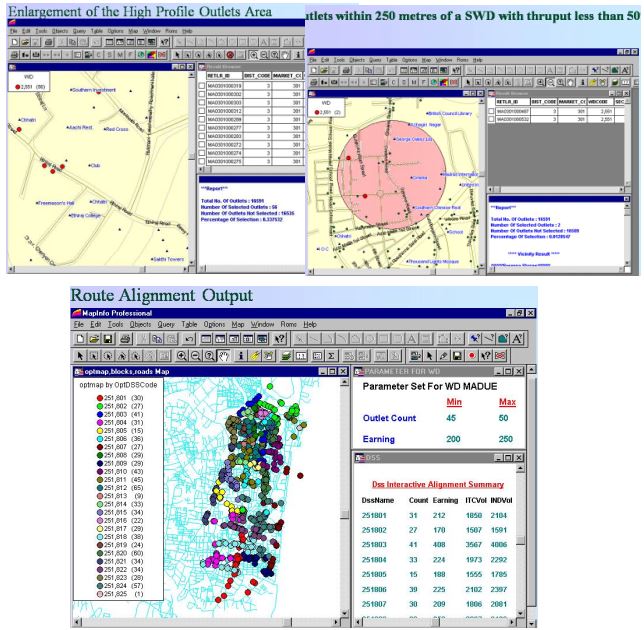Viewport: 644px width, 630px height.
Task: Tick first row checkbox in High Profile Outlets browser
Action: (202, 86)
